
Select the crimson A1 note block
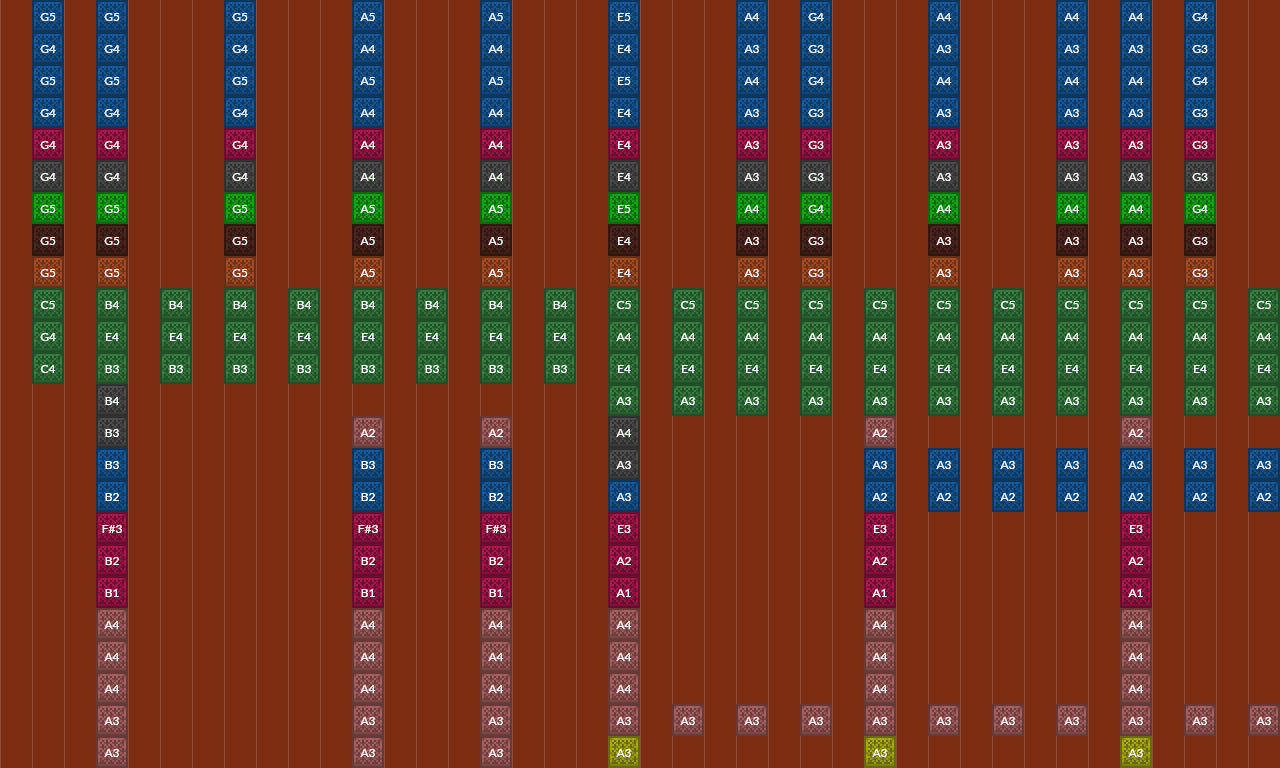(x=624, y=593)
